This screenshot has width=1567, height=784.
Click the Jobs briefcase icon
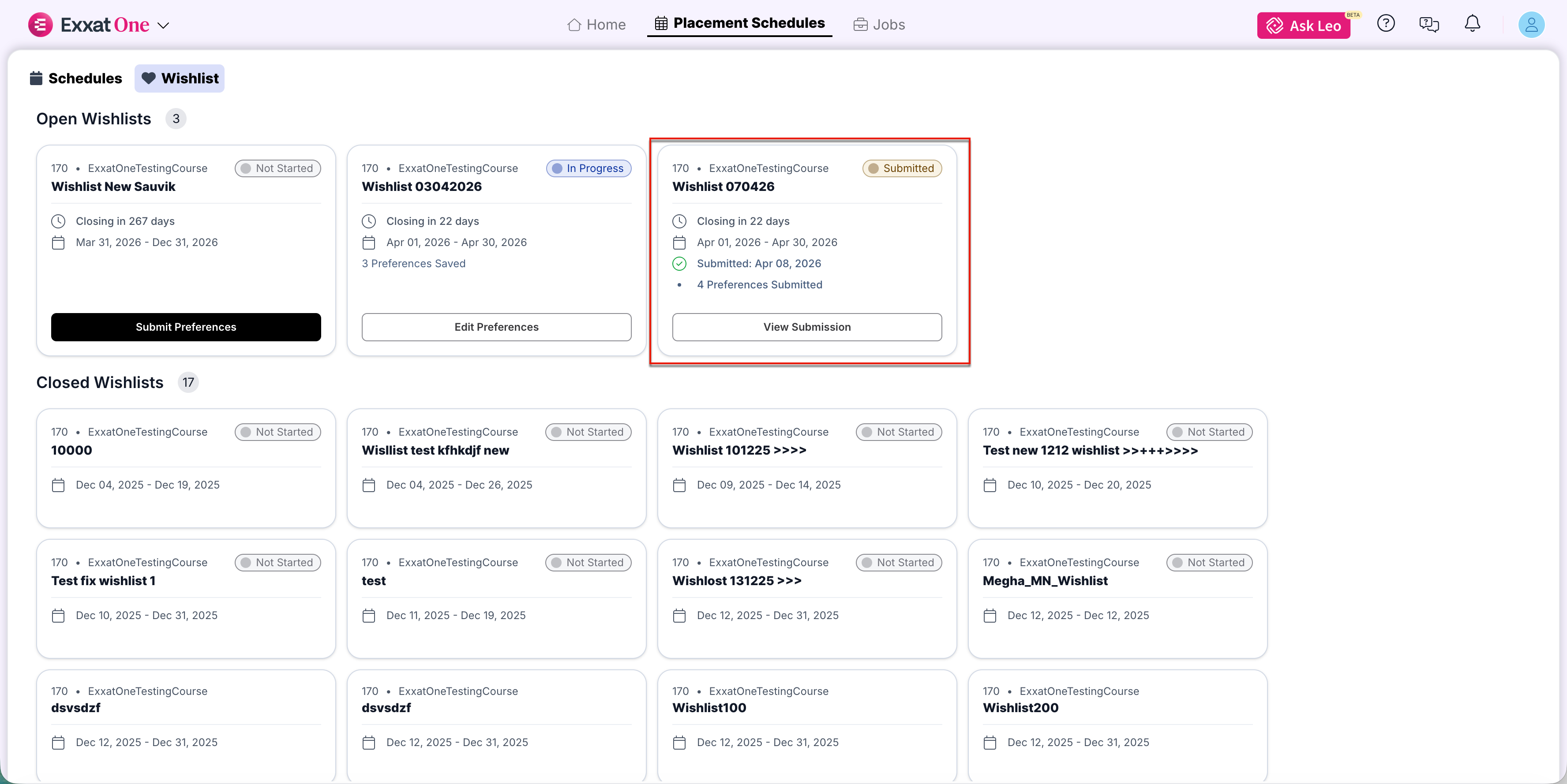click(860, 25)
